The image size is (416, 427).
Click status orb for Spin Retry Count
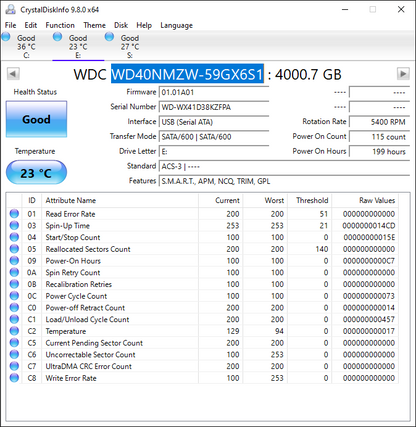tap(14, 272)
